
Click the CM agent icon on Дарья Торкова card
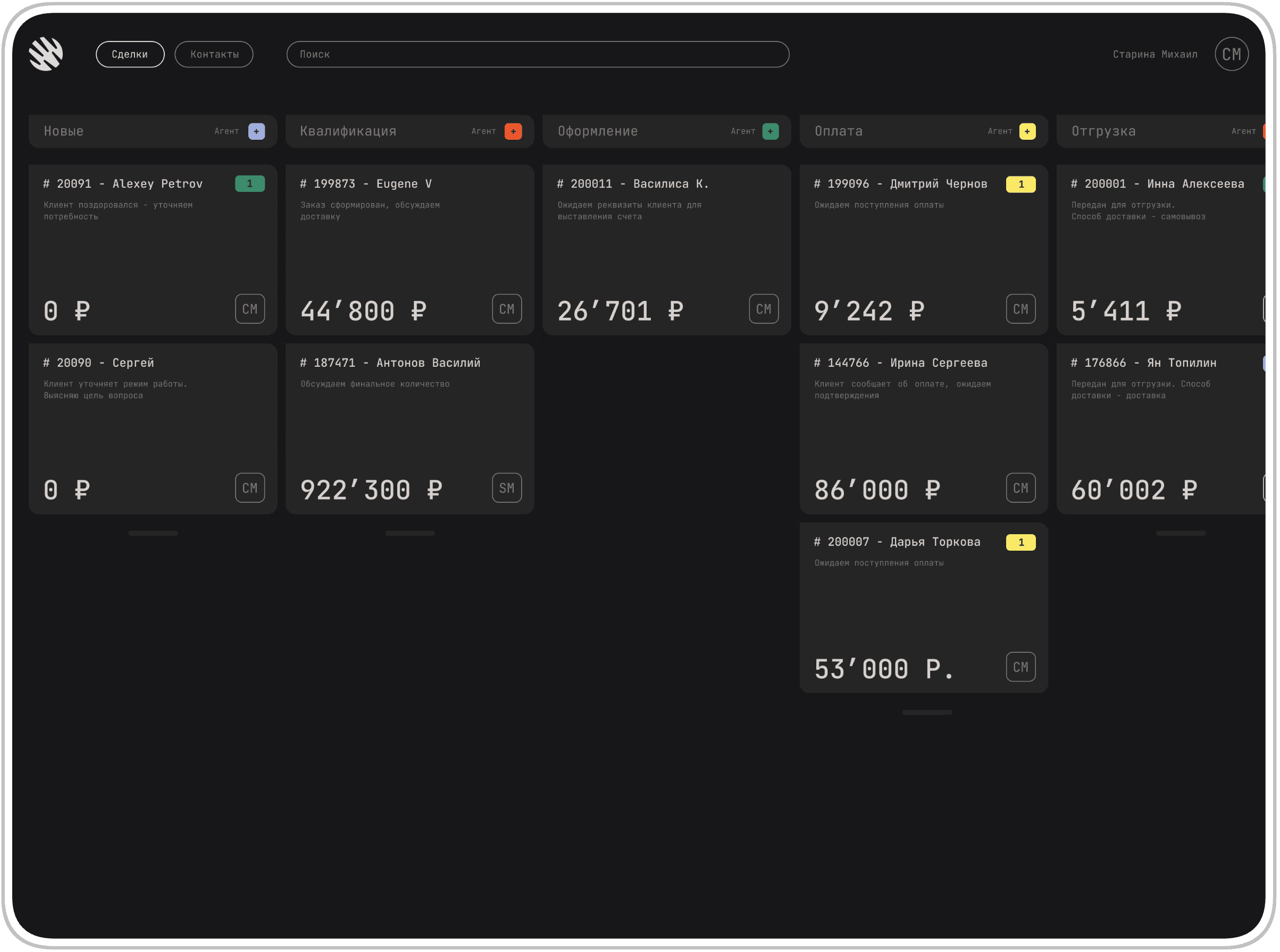1020,667
